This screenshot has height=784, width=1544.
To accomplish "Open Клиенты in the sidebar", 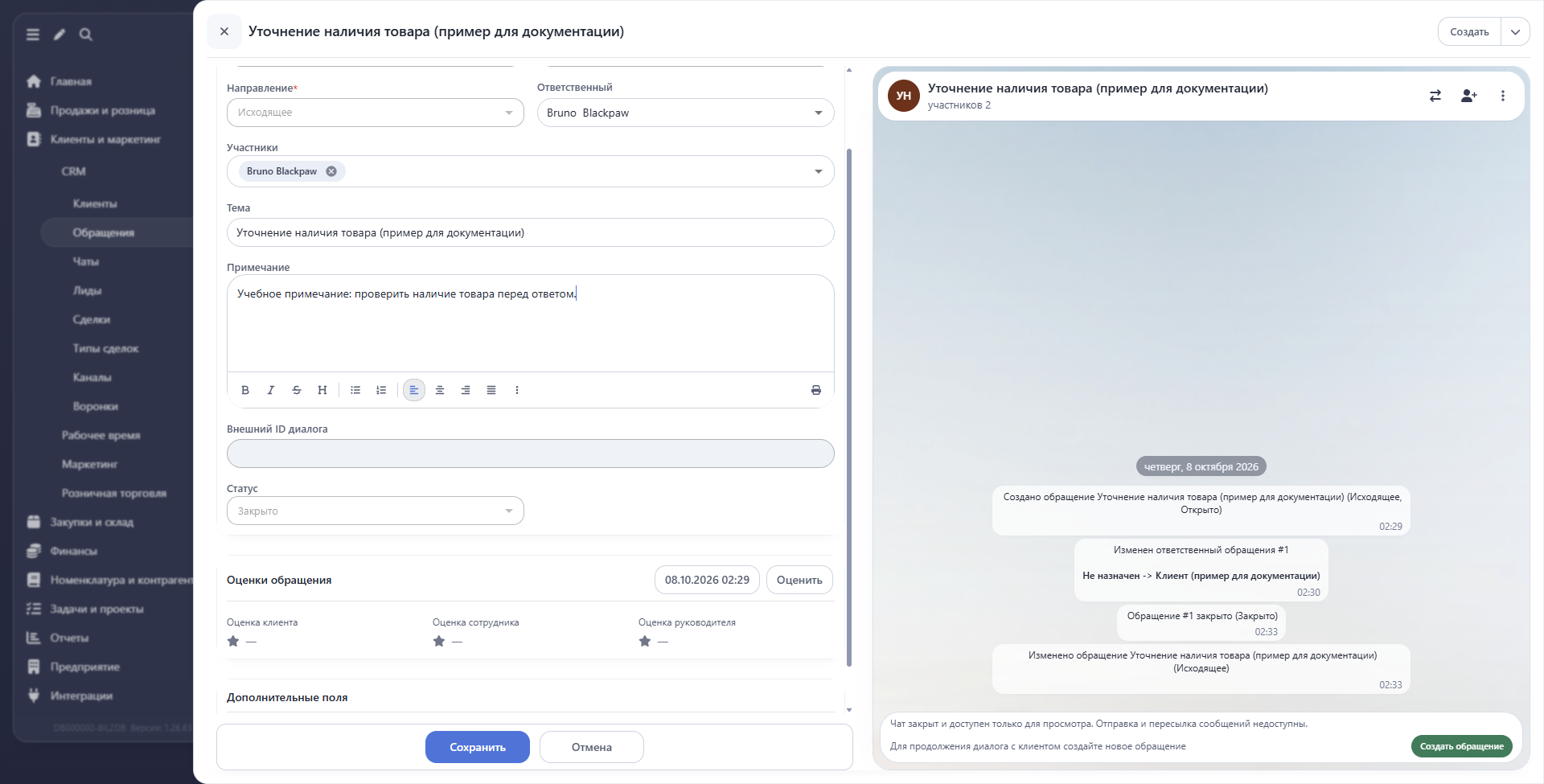I will [x=95, y=203].
